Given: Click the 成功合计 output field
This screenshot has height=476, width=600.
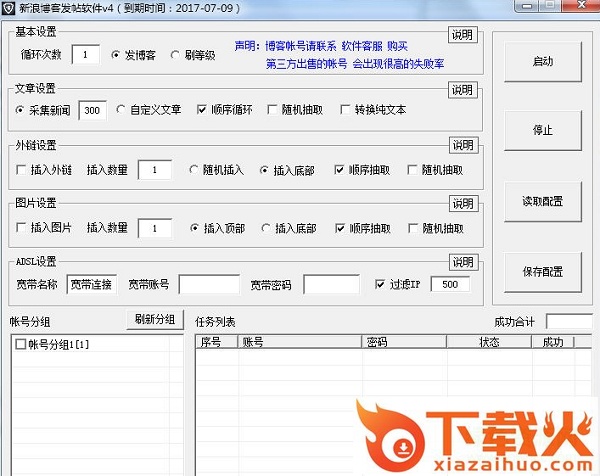Looking at the screenshot, I should [x=569, y=322].
